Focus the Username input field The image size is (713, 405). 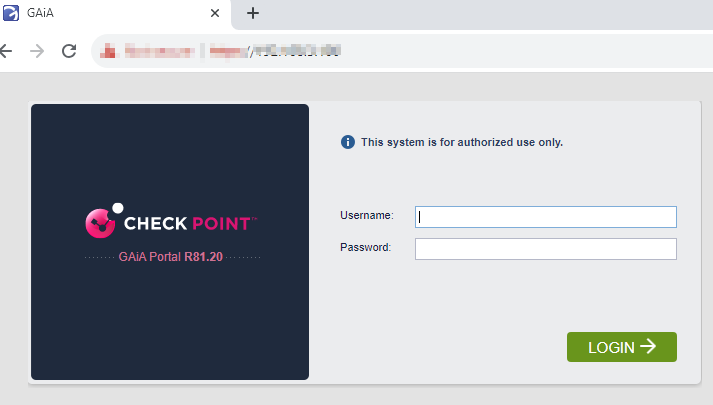tap(546, 217)
